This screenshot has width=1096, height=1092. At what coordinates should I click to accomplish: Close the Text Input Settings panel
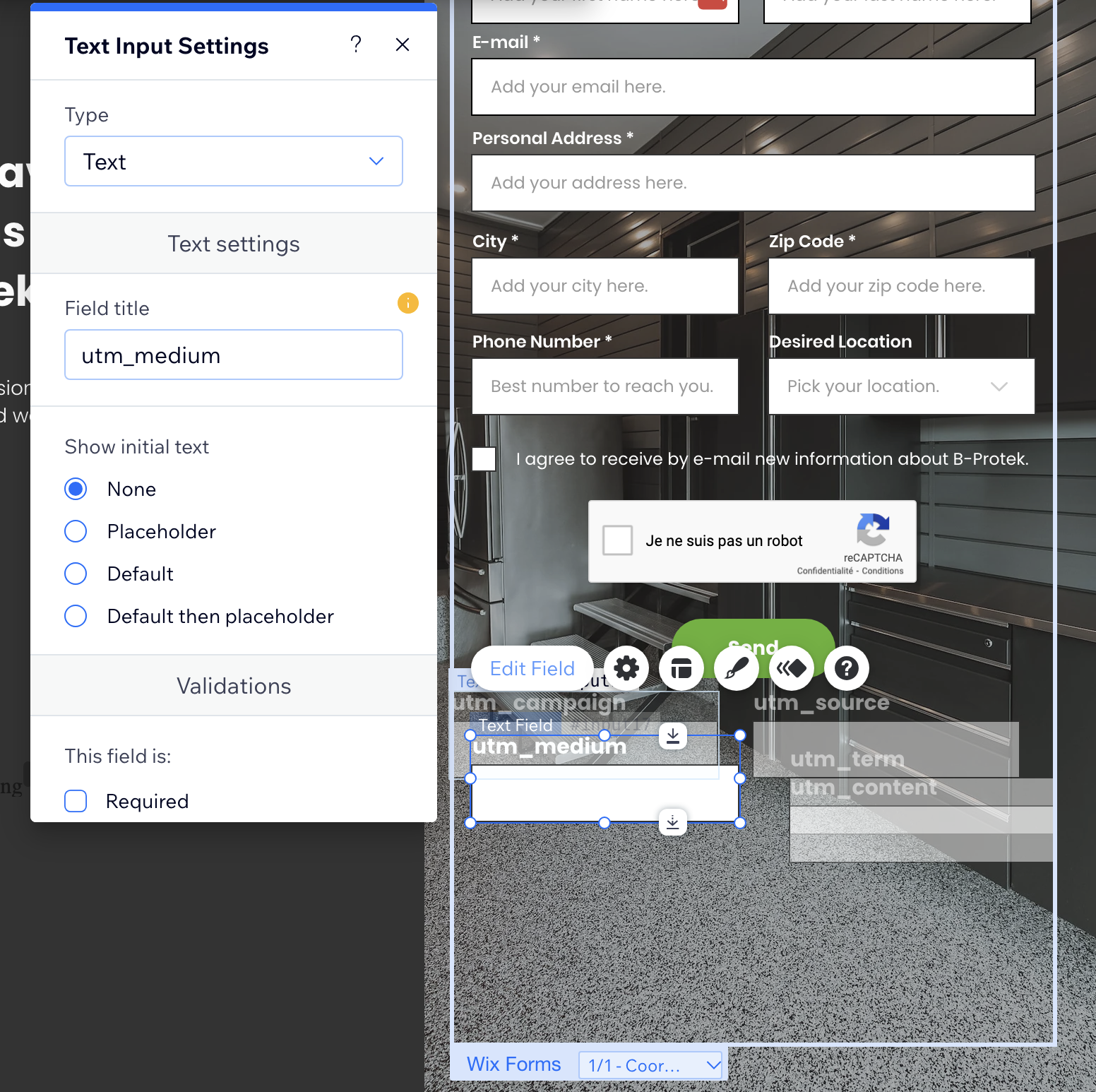tap(403, 44)
